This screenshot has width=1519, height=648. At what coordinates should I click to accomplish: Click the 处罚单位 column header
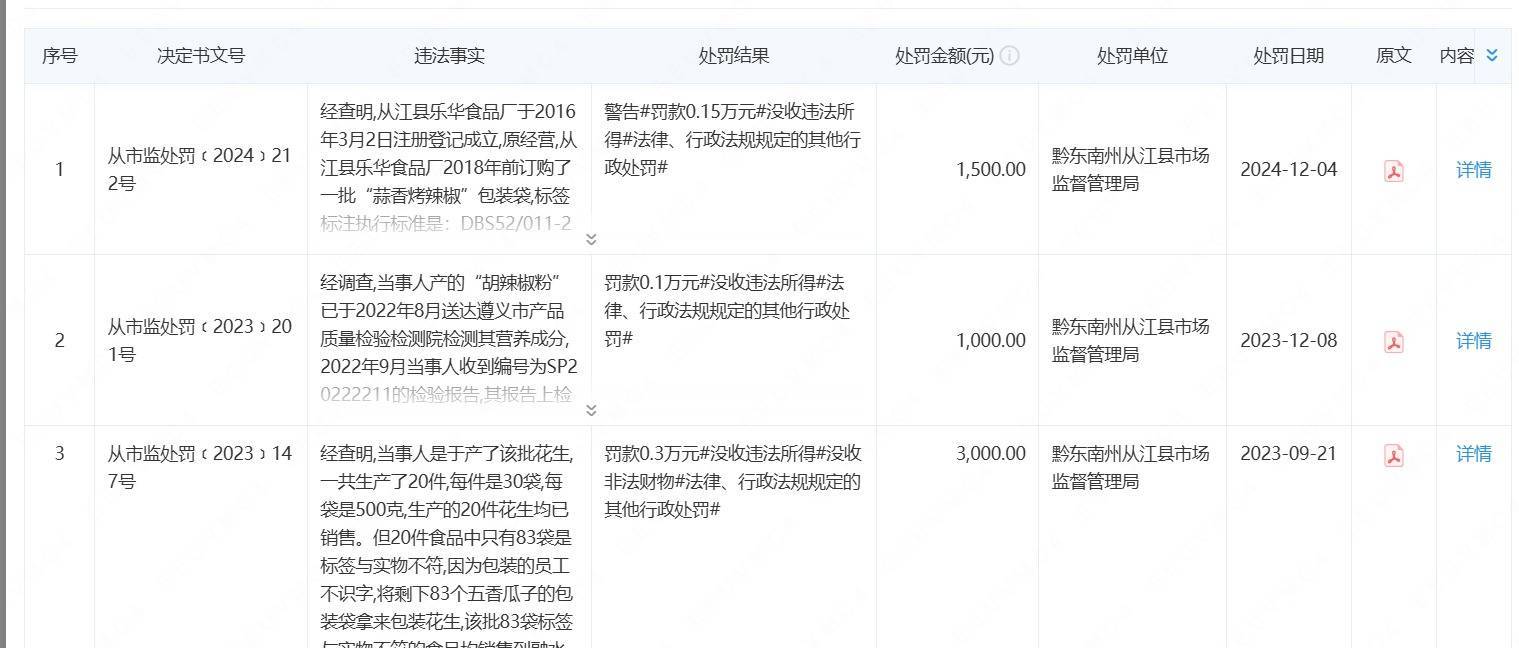point(1132,56)
